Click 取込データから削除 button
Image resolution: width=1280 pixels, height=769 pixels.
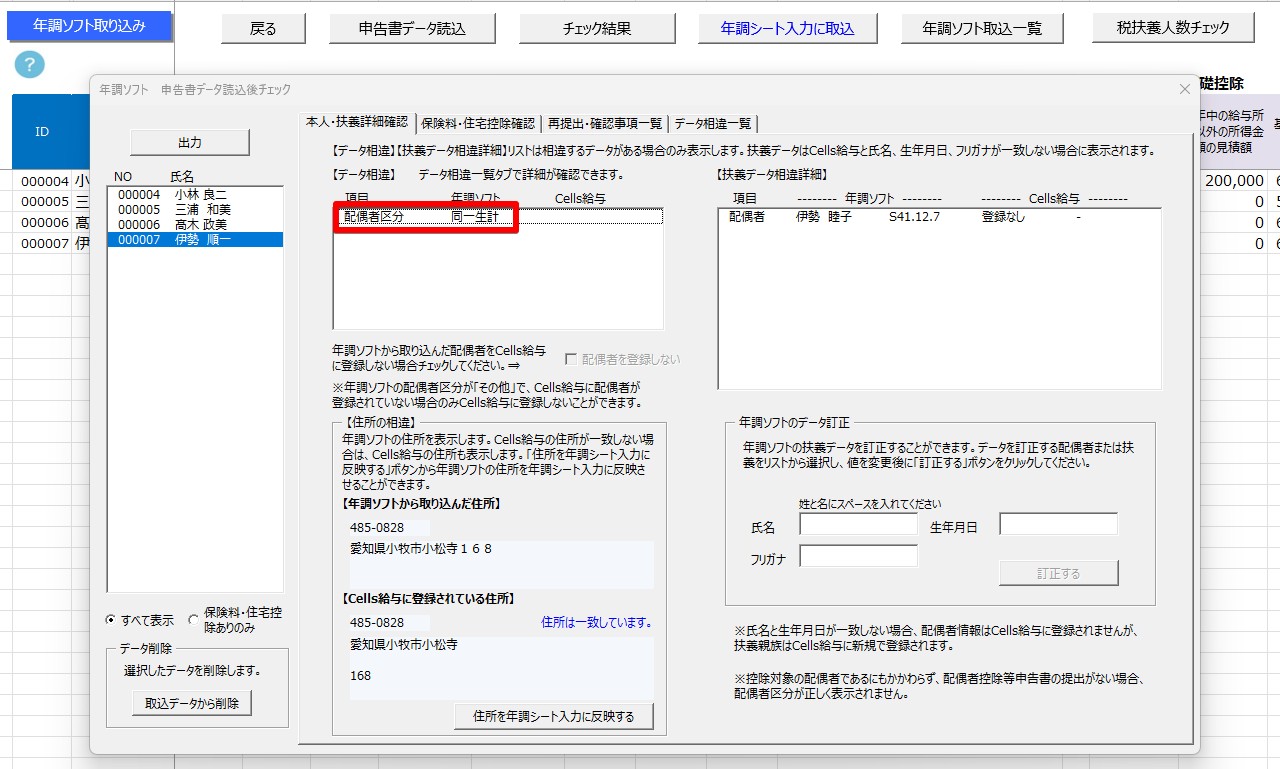pos(192,703)
